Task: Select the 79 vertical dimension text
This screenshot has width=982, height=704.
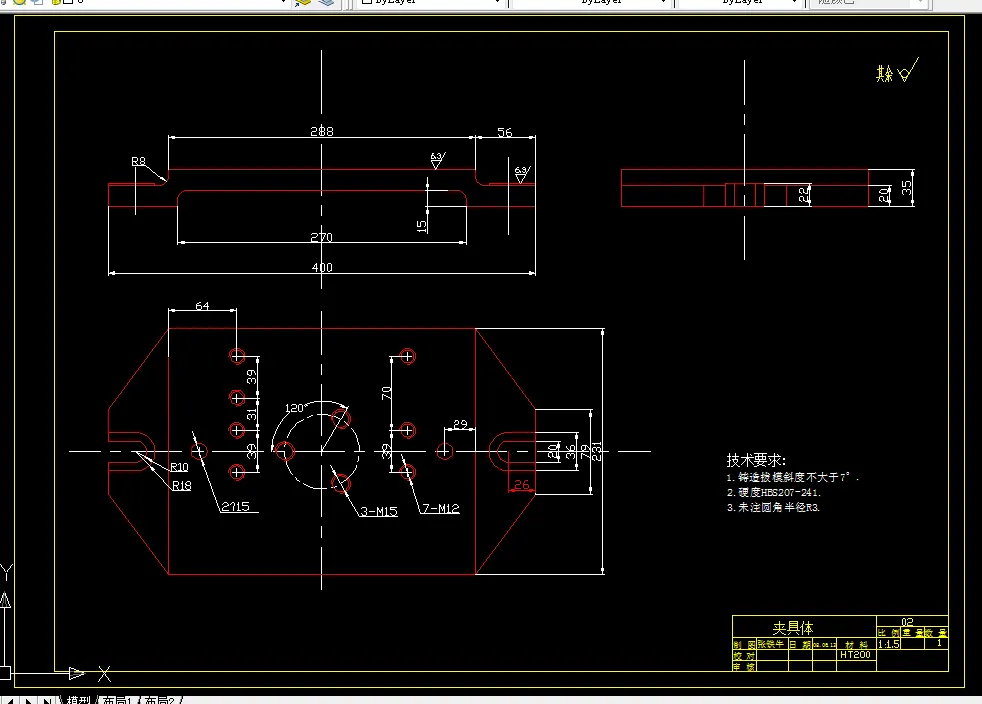Action: click(x=584, y=452)
